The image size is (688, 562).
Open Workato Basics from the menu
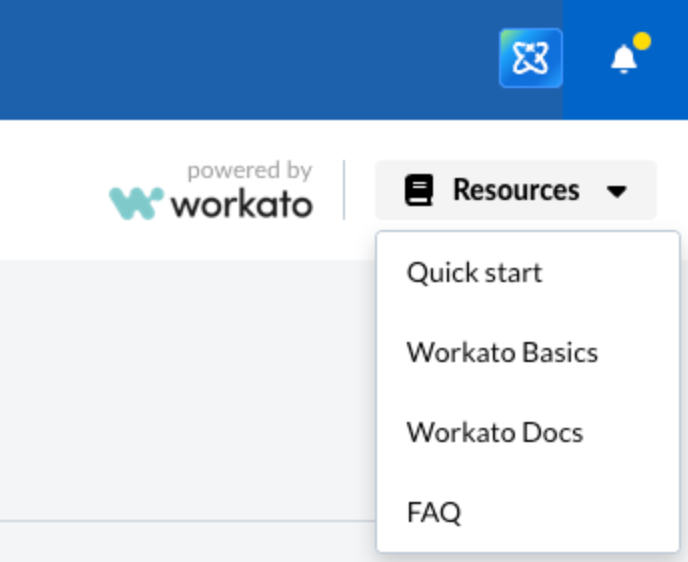pyautogui.click(x=502, y=353)
